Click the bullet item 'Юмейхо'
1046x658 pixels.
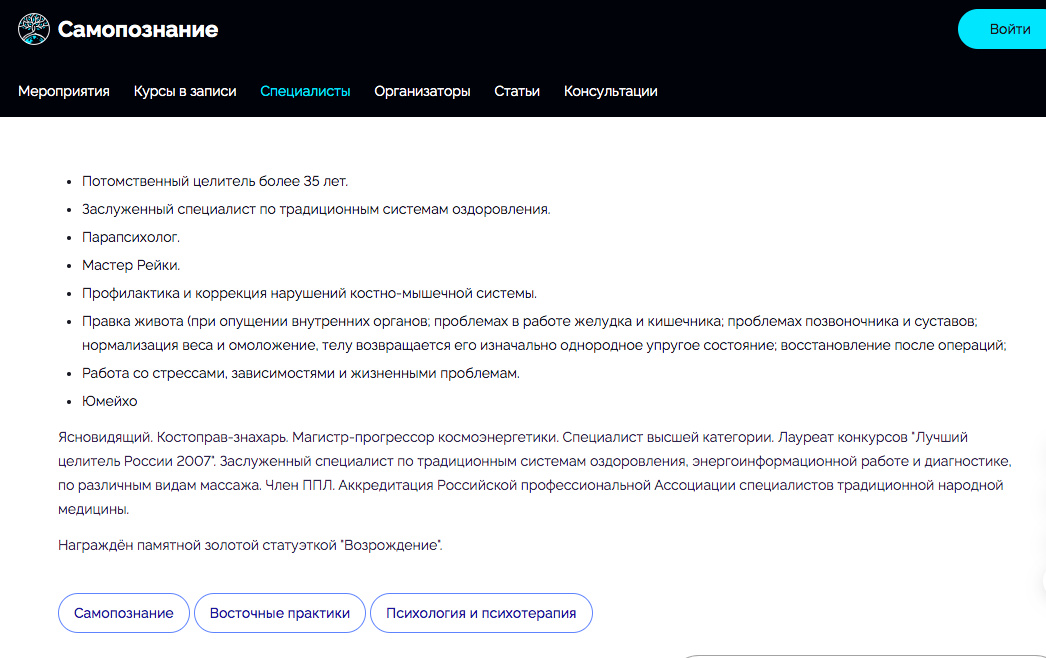click(x=109, y=402)
